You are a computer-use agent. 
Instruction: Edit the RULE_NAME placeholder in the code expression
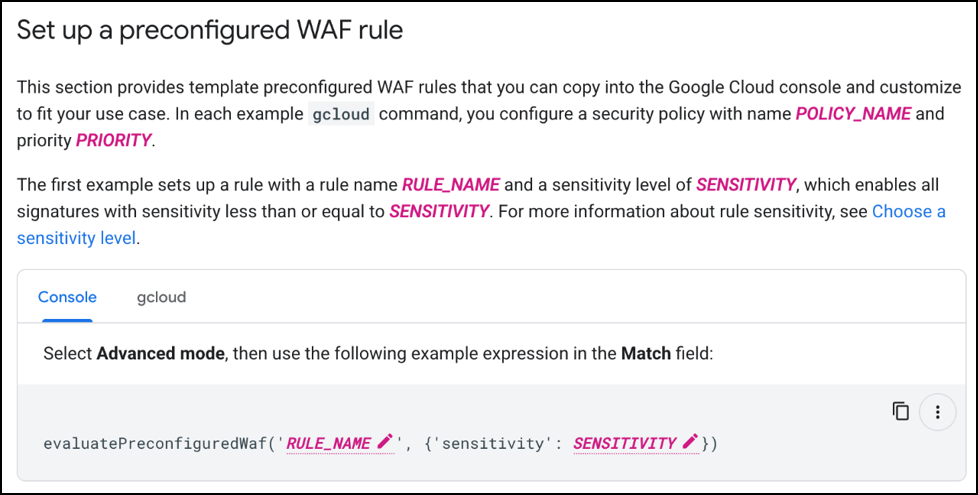tap(329, 443)
